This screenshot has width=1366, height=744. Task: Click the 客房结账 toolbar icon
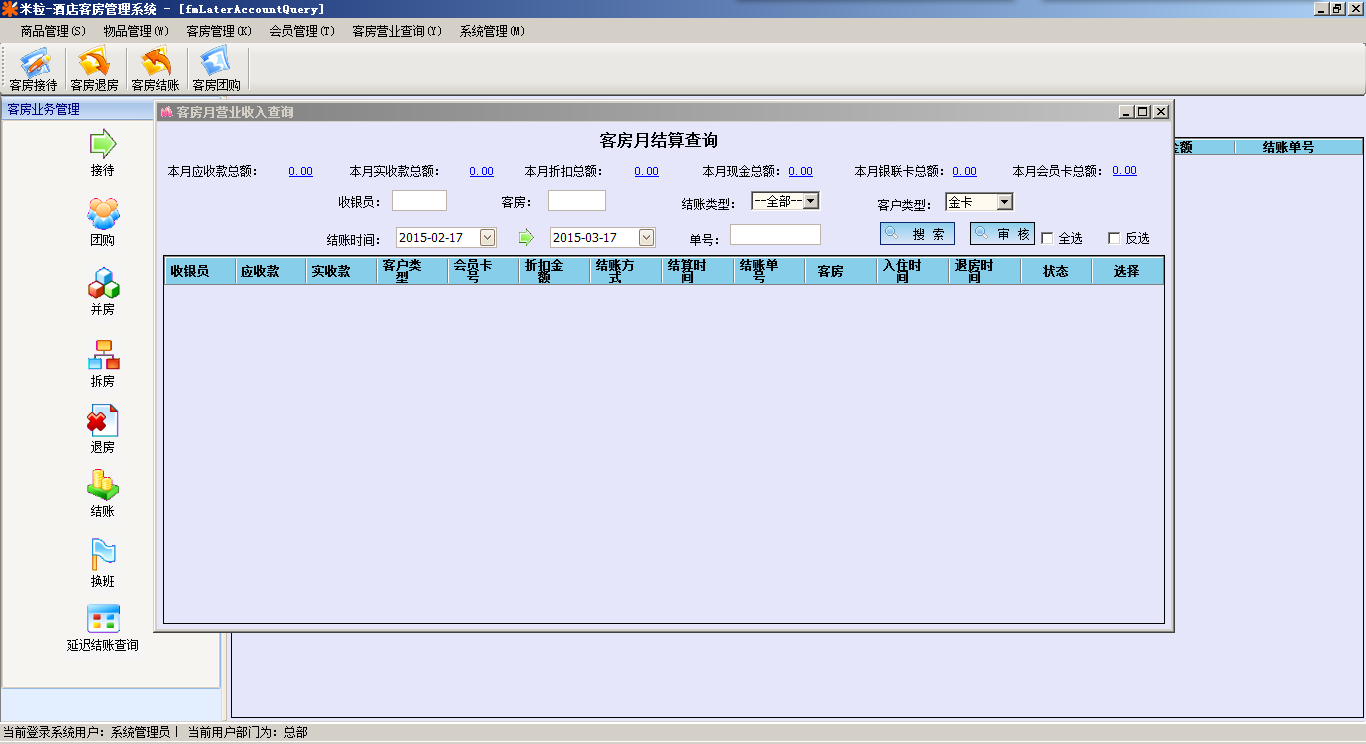tap(155, 70)
